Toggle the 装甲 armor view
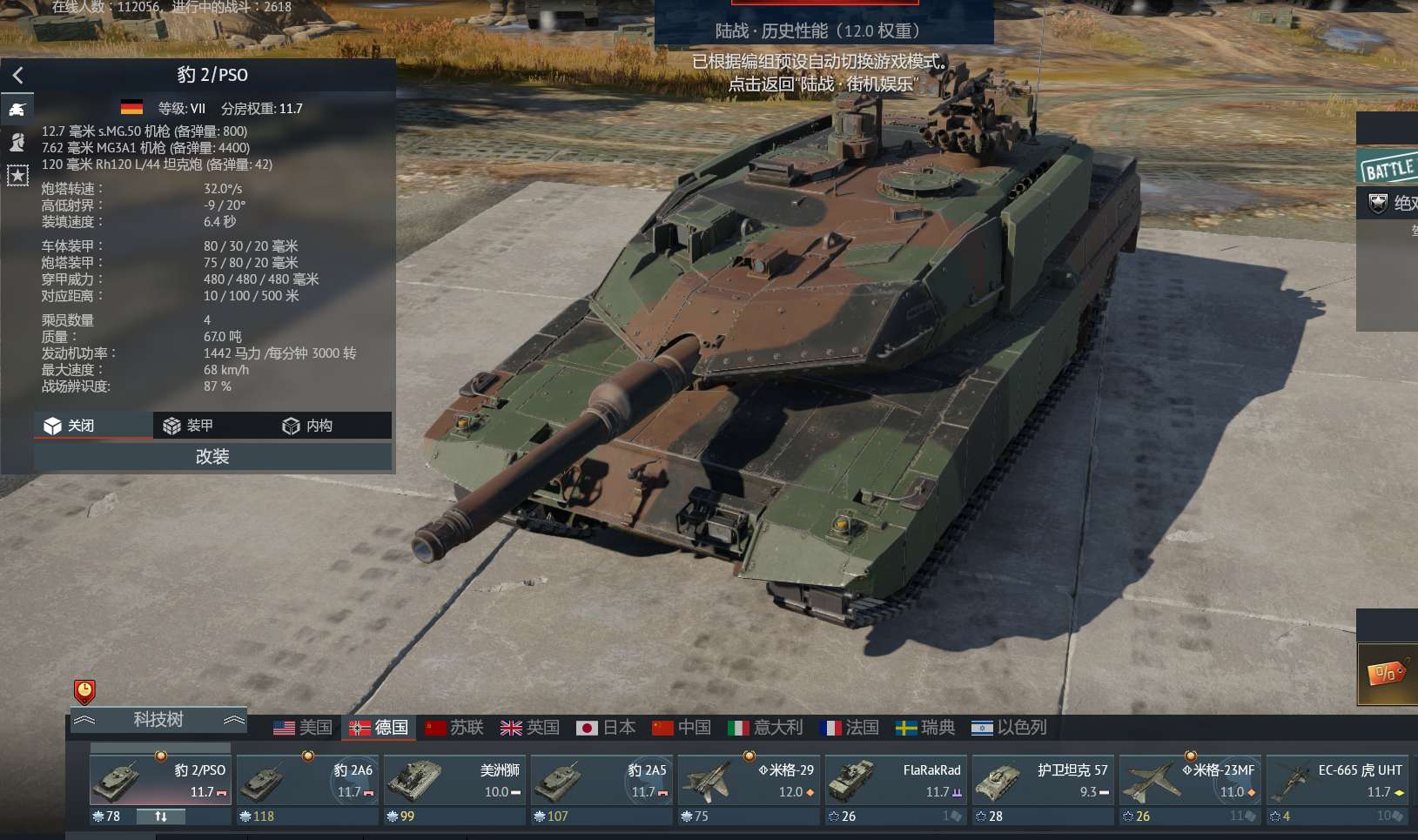The height and width of the screenshot is (840, 1418). (x=199, y=426)
